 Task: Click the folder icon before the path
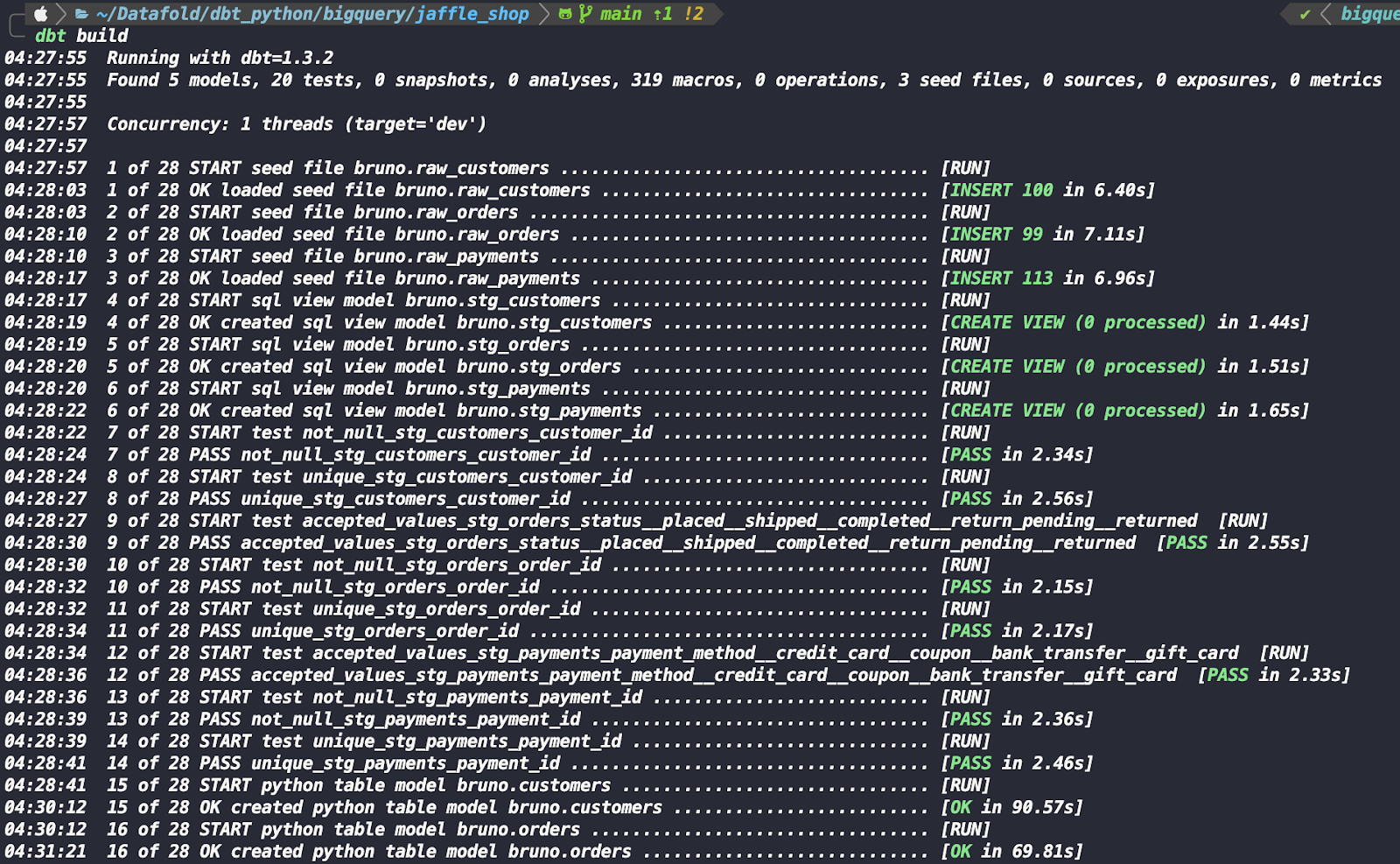point(82,14)
